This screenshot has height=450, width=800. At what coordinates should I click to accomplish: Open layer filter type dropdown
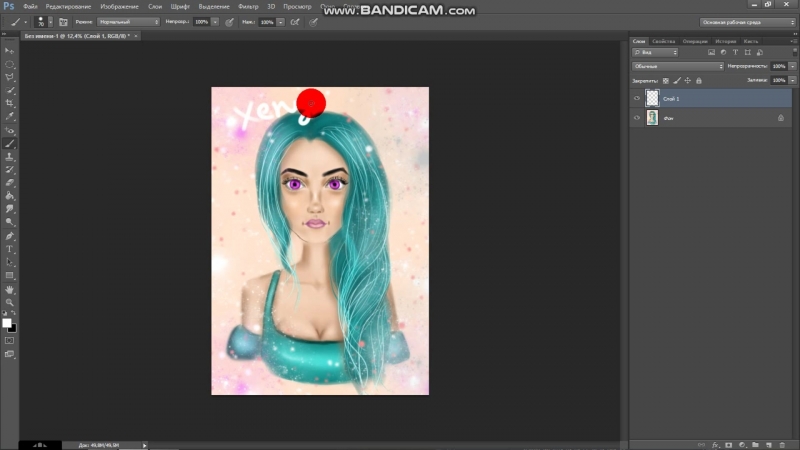[x=655, y=53]
